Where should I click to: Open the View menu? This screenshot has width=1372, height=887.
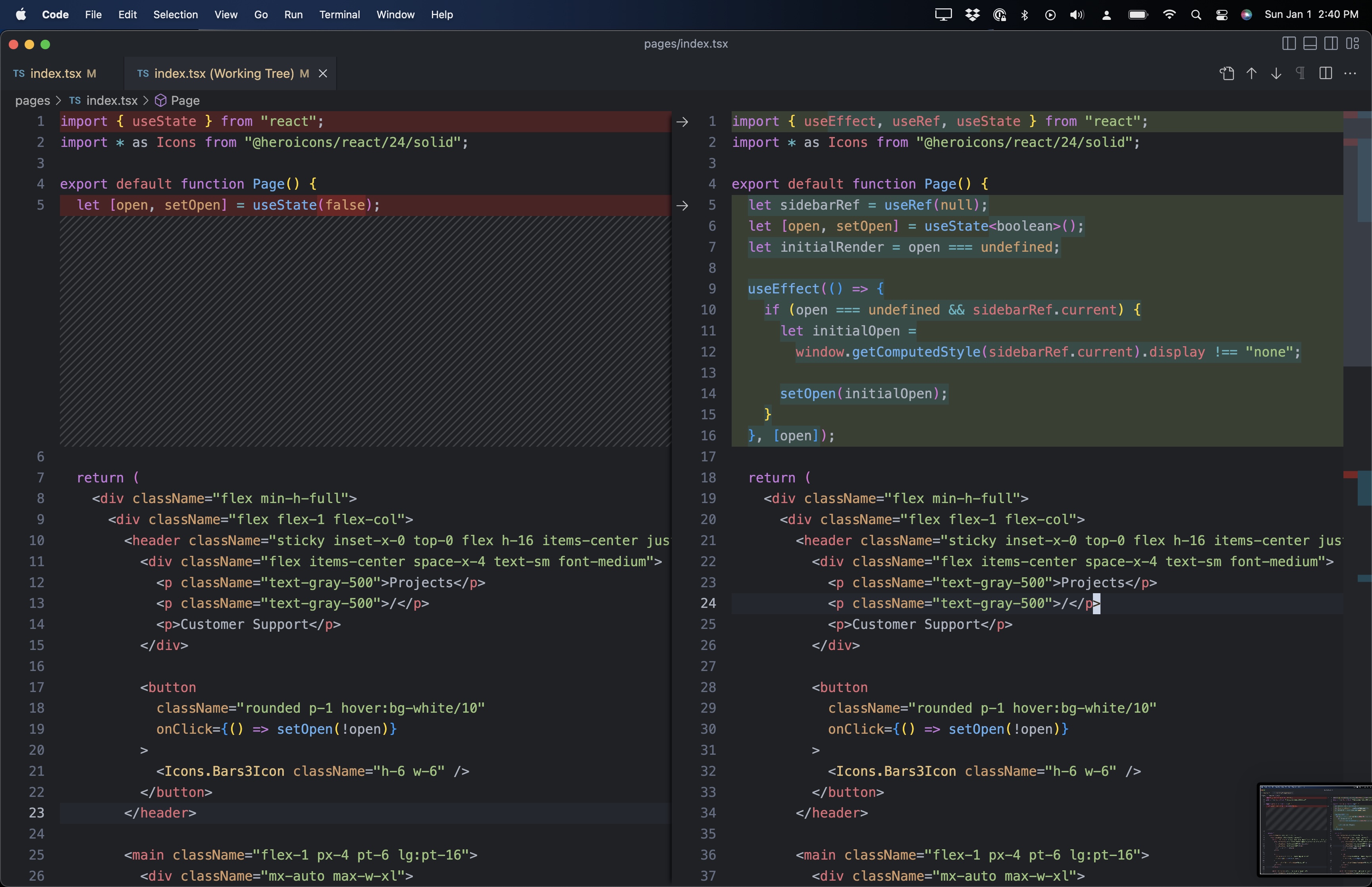(226, 14)
